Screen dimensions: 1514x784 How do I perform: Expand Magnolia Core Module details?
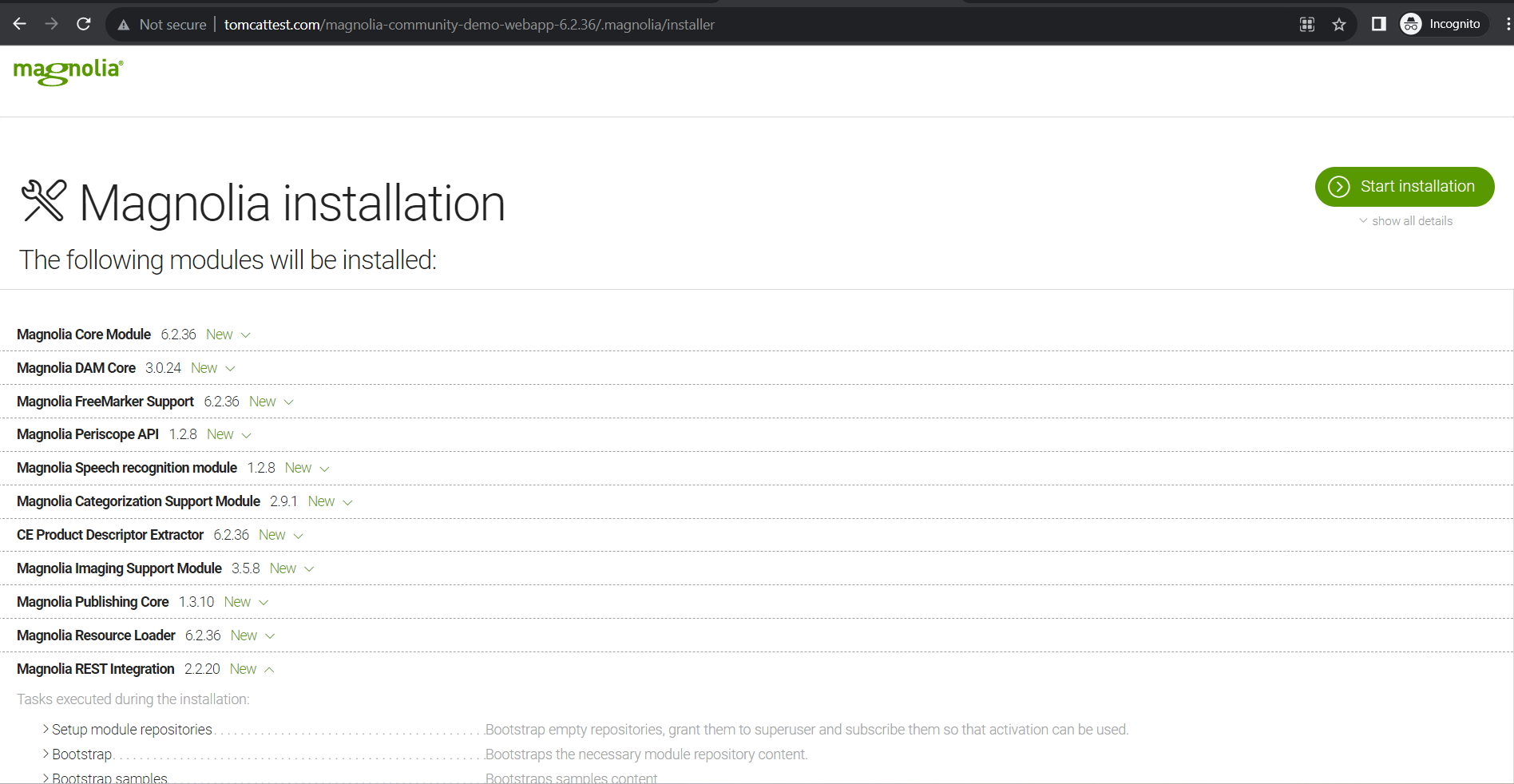click(246, 335)
